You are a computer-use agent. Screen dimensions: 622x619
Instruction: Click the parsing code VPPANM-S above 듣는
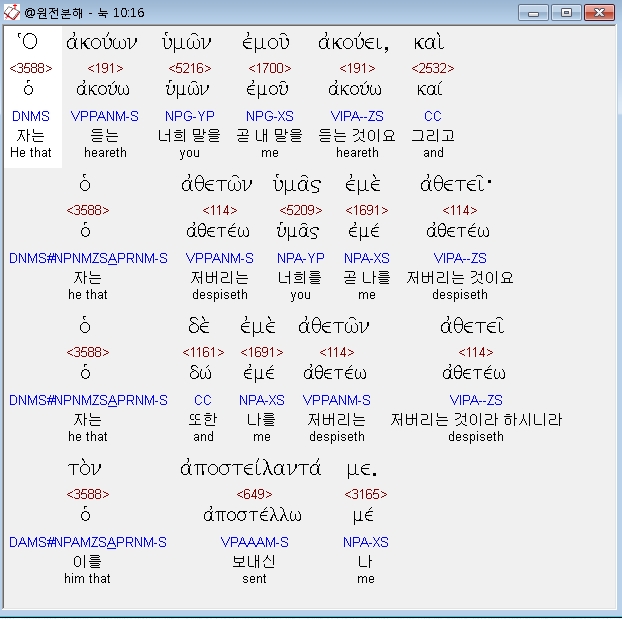coord(105,116)
